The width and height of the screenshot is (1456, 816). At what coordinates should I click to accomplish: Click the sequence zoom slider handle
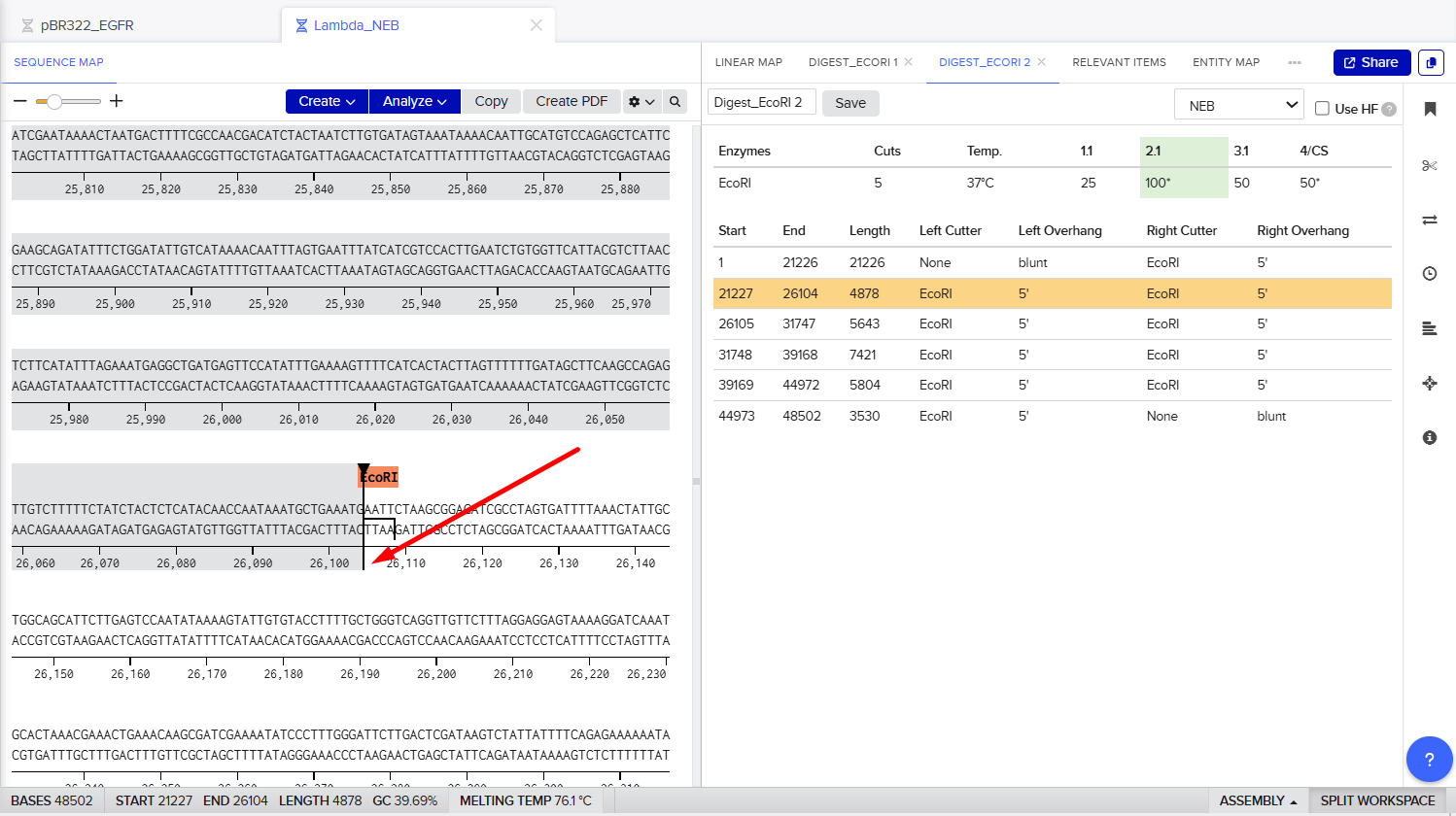point(54,101)
